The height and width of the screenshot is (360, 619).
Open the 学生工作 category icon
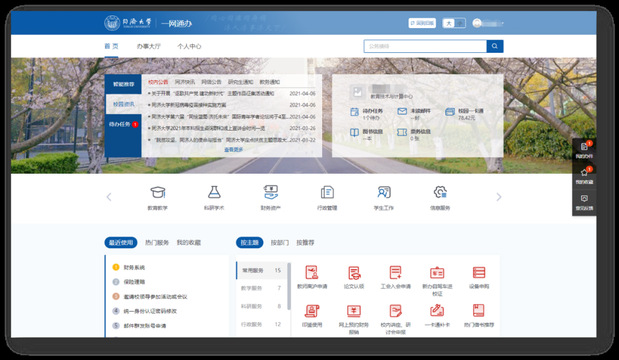click(384, 193)
